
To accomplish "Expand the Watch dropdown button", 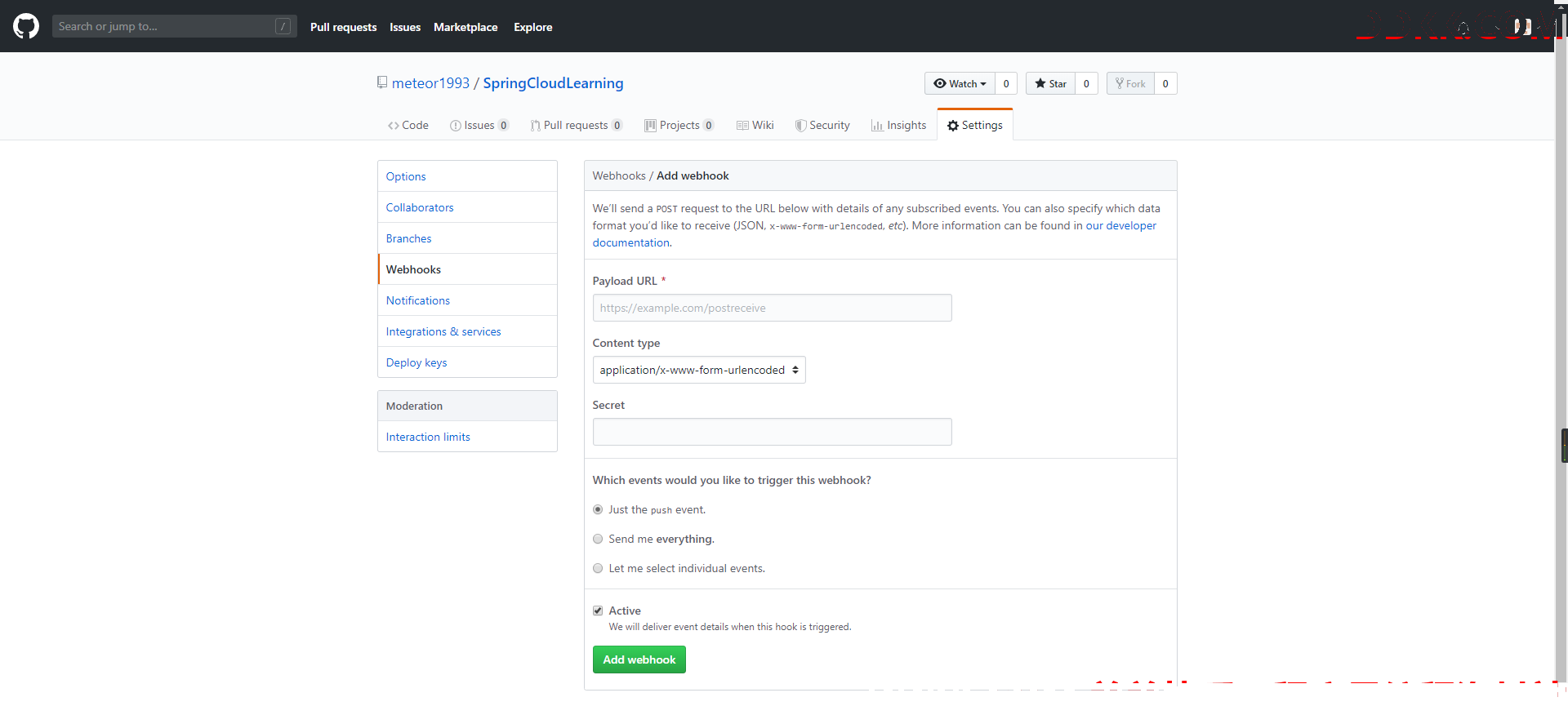I will pyautogui.click(x=960, y=83).
